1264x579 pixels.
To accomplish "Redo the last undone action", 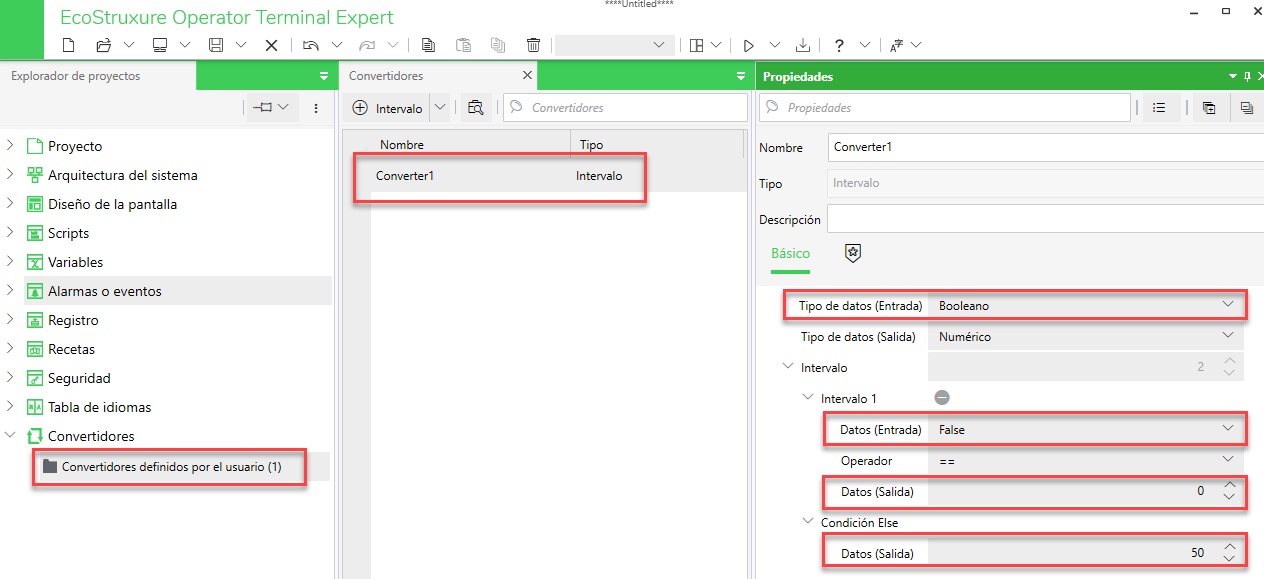I will coord(367,45).
